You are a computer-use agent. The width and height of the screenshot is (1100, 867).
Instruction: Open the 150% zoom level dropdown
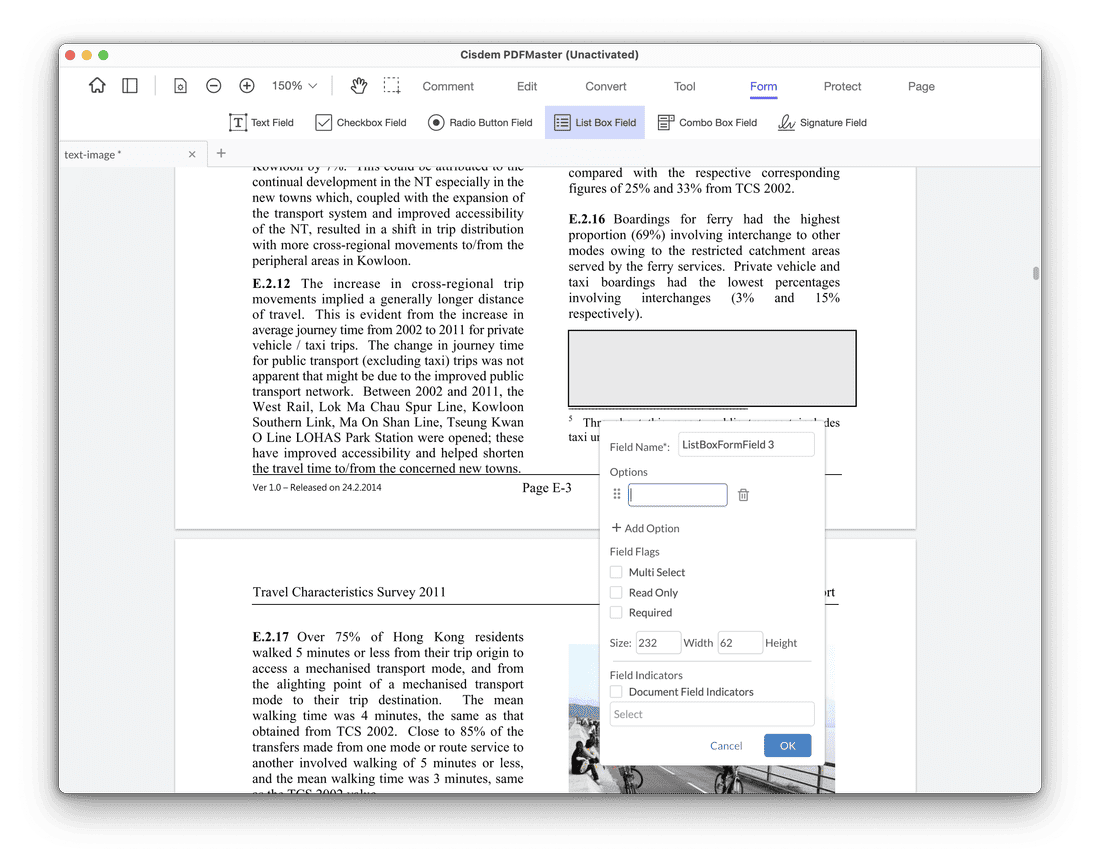295,86
